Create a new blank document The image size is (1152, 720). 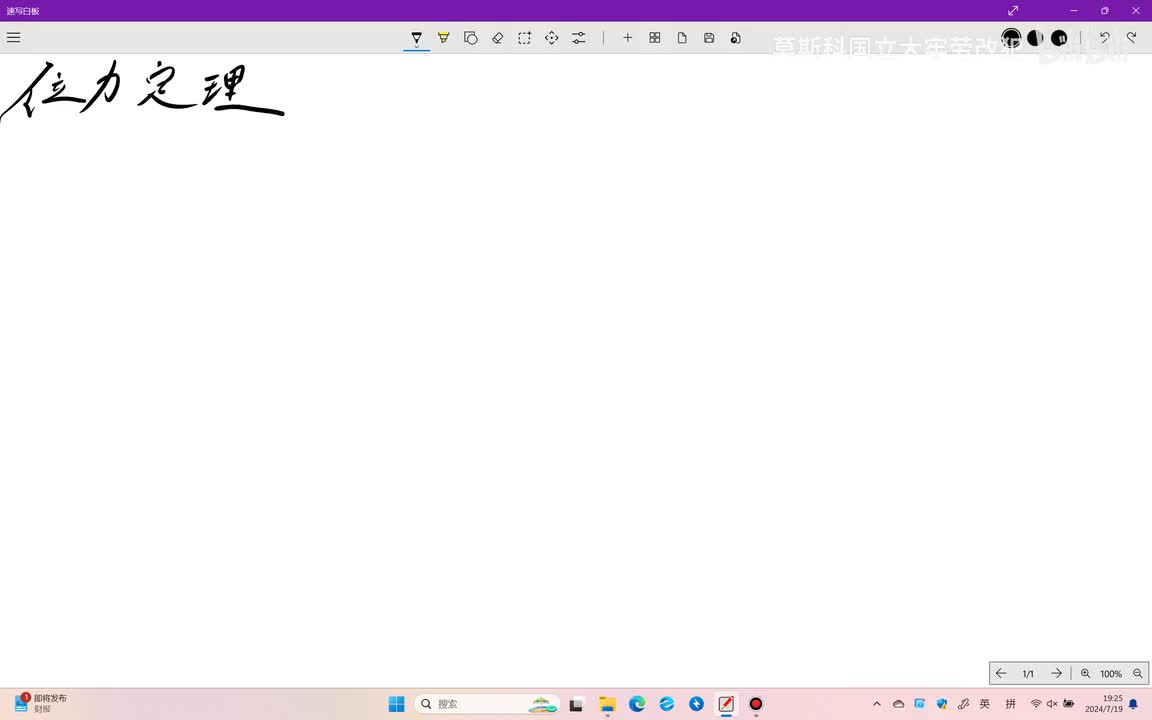682,37
